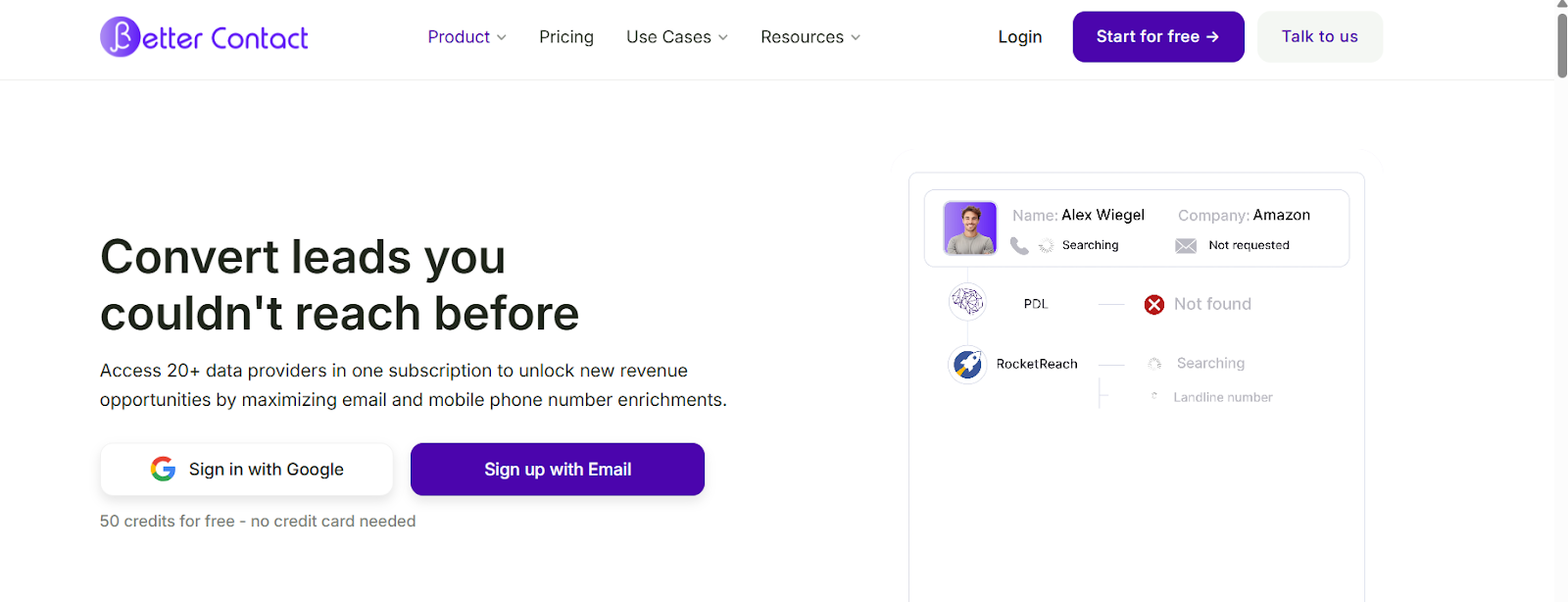Click the Talk to us button
The width and height of the screenshot is (1568, 602).
(x=1319, y=36)
